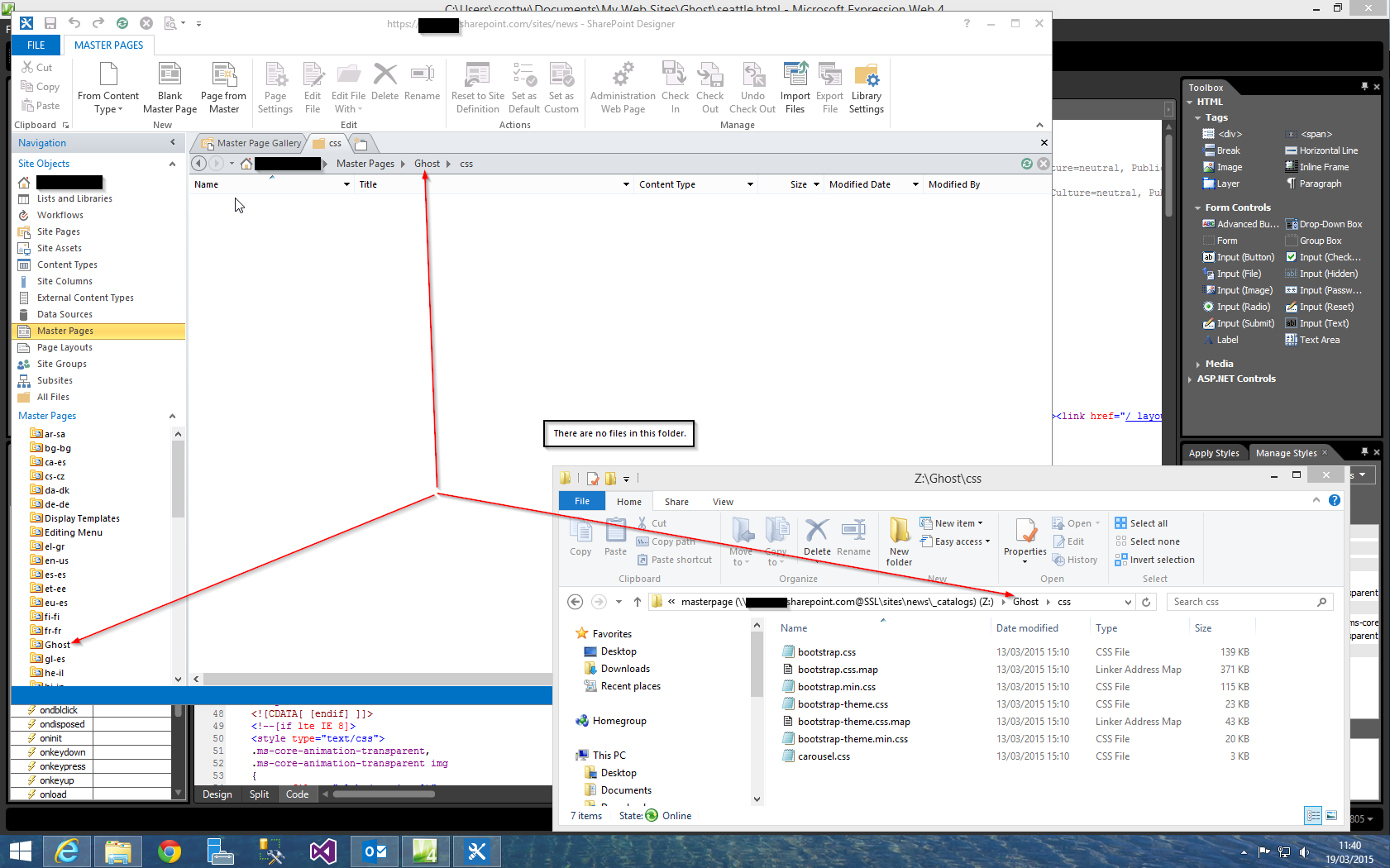The image size is (1390, 868).
Task: Switch to Split view tab
Action: point(259,794)
